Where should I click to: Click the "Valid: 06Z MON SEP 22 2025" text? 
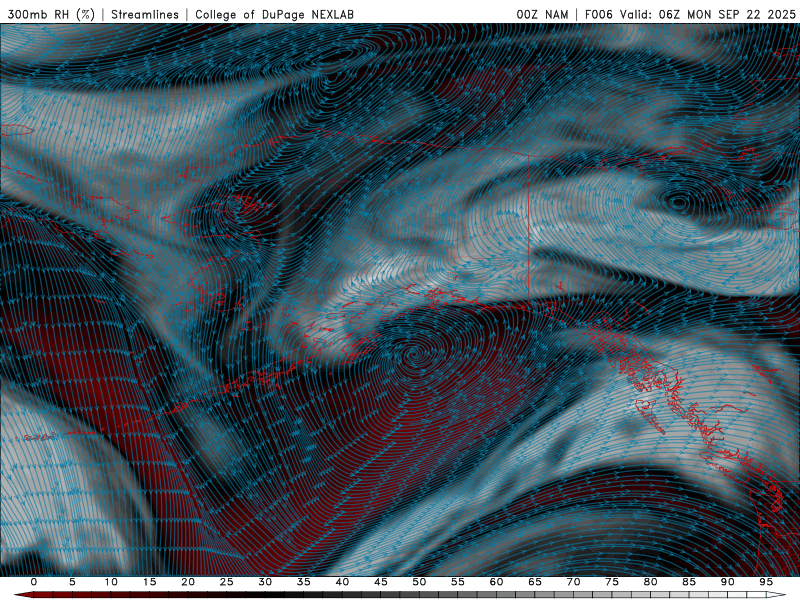click(x=708, y=14)
